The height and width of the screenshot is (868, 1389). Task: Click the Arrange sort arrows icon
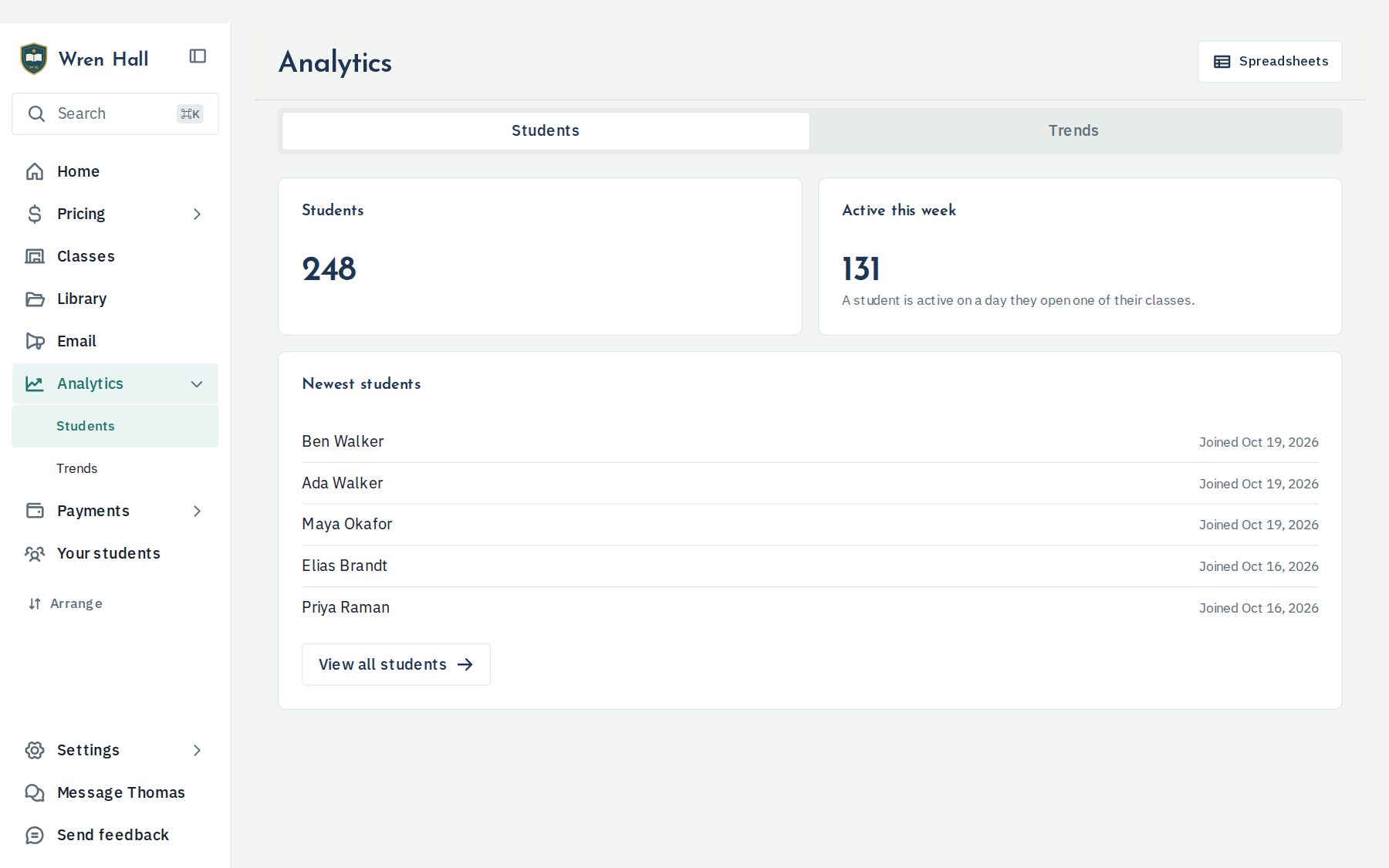[x=35, y=603]
